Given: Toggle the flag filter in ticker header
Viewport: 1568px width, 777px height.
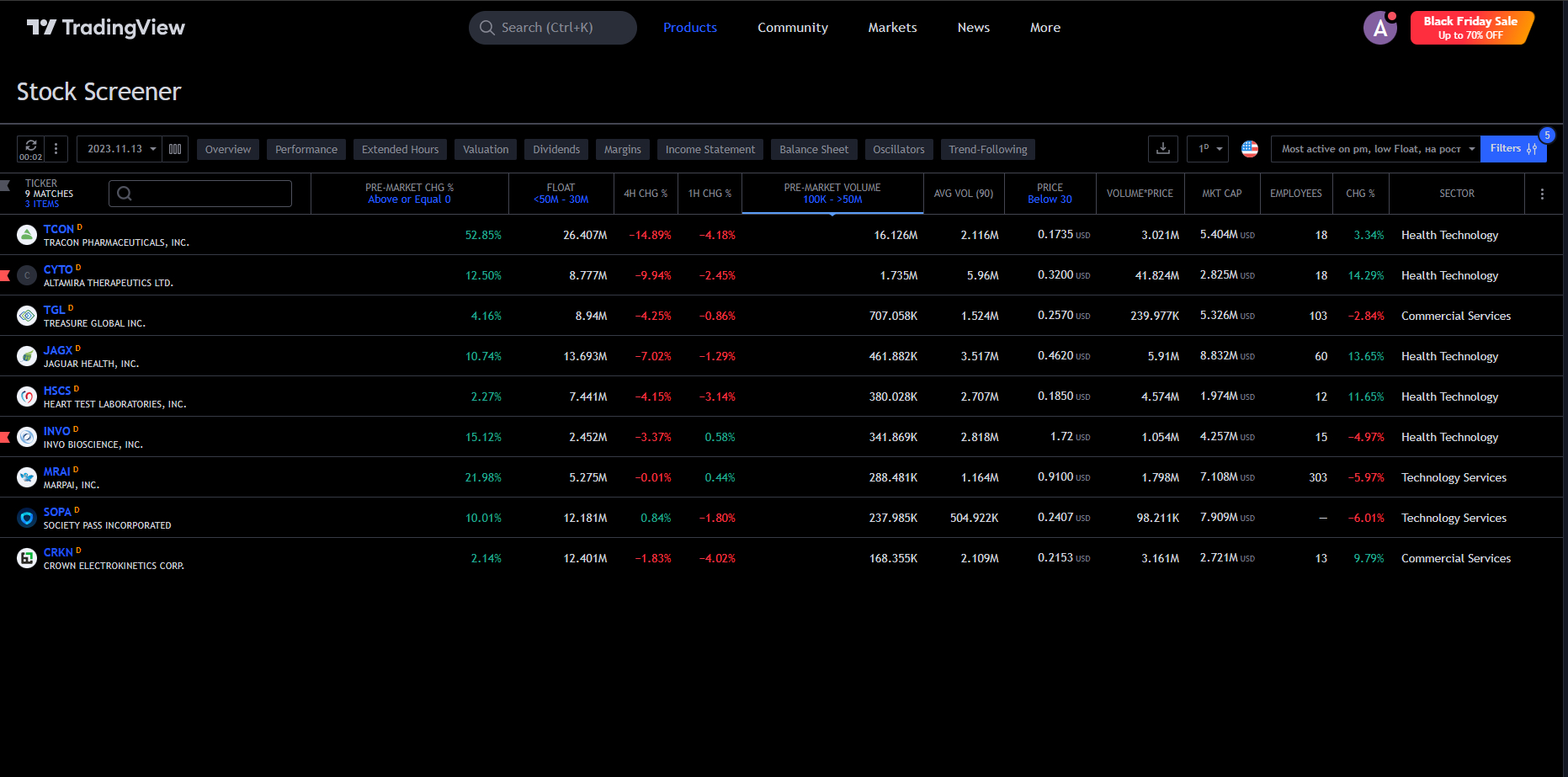Looking at the screenshot, I should [x=5, y=185].
